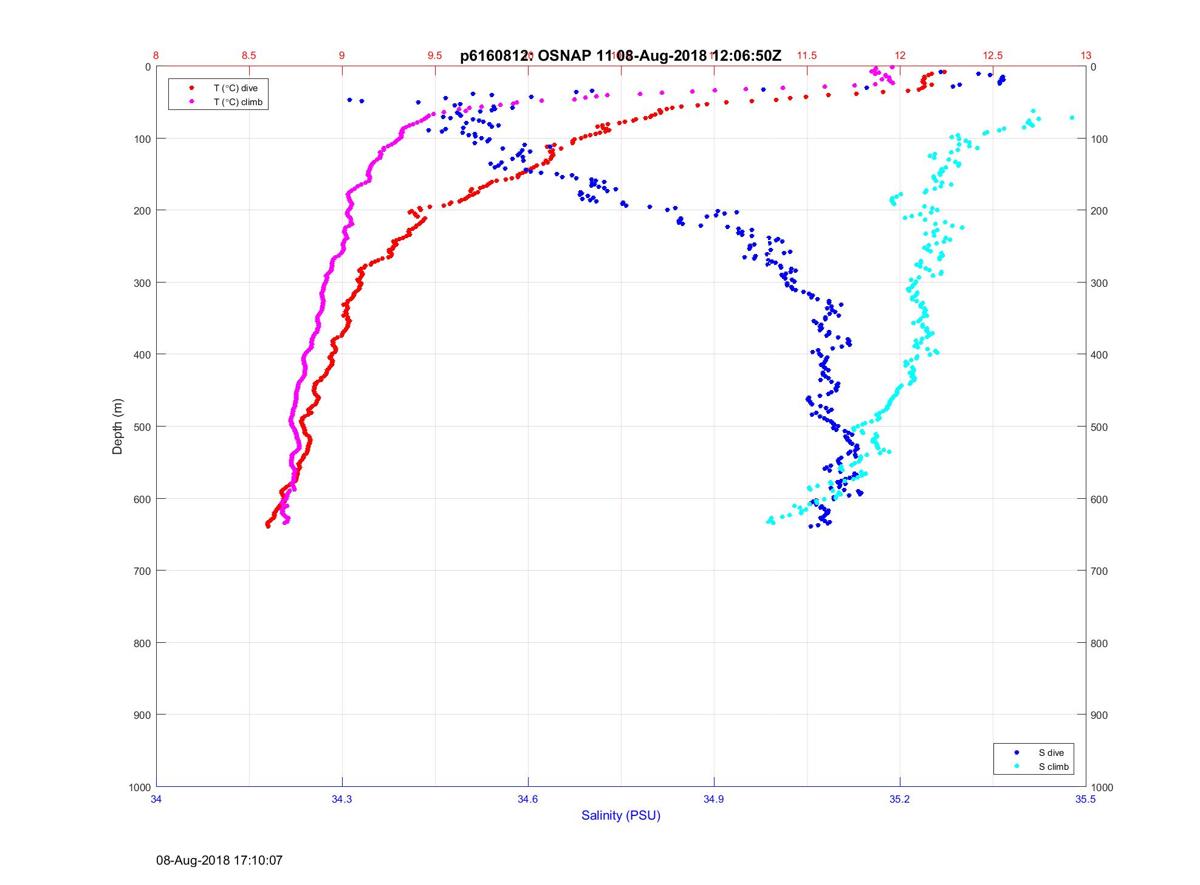Click red temperature tick label '8.5'
Viewport: 1200px width, 885px height.
coord(249,56)
